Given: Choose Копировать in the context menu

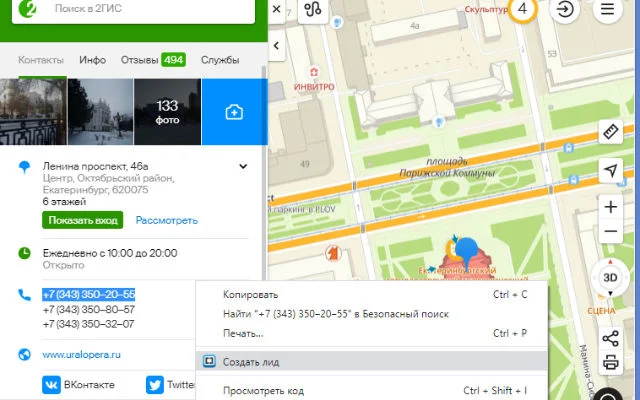Looking at the screenshot, I should 371,295.
